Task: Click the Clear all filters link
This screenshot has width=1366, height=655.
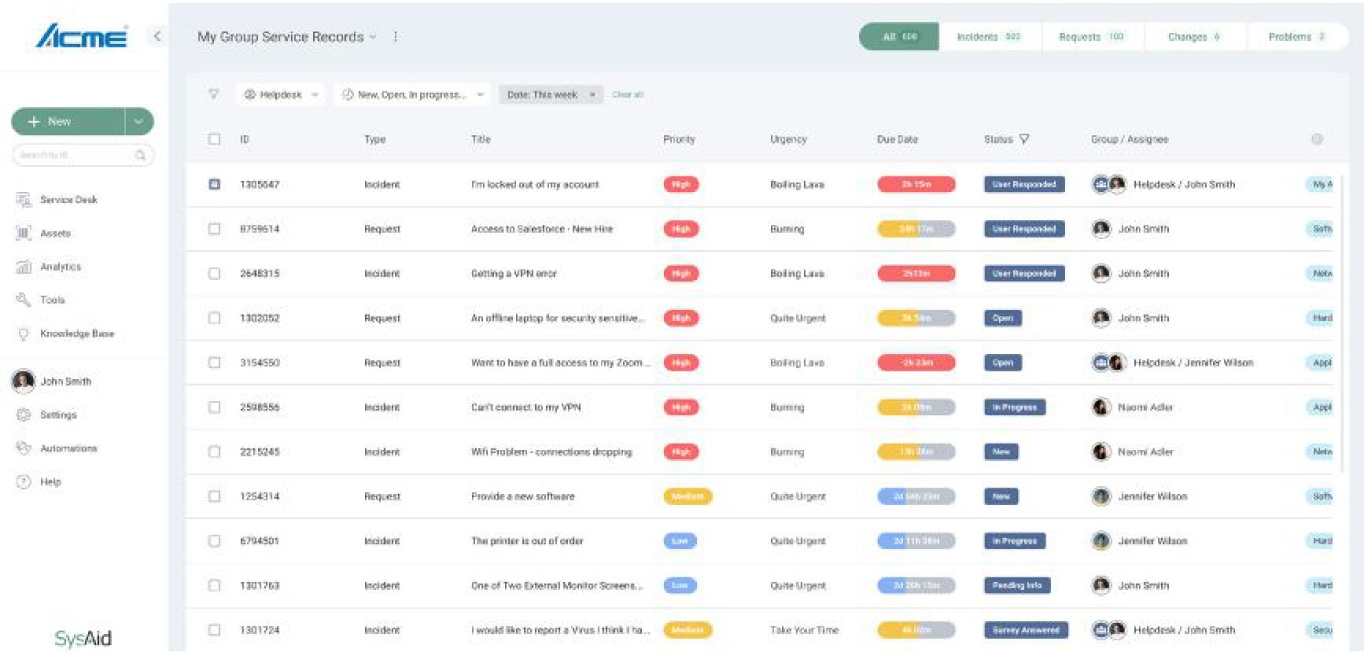Action: 628,95
